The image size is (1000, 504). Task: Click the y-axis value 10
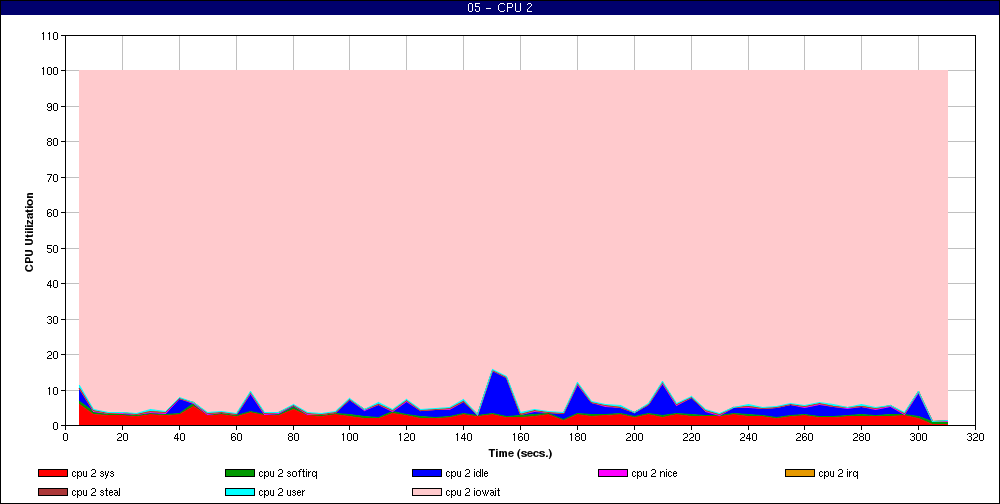click(53, 390)
